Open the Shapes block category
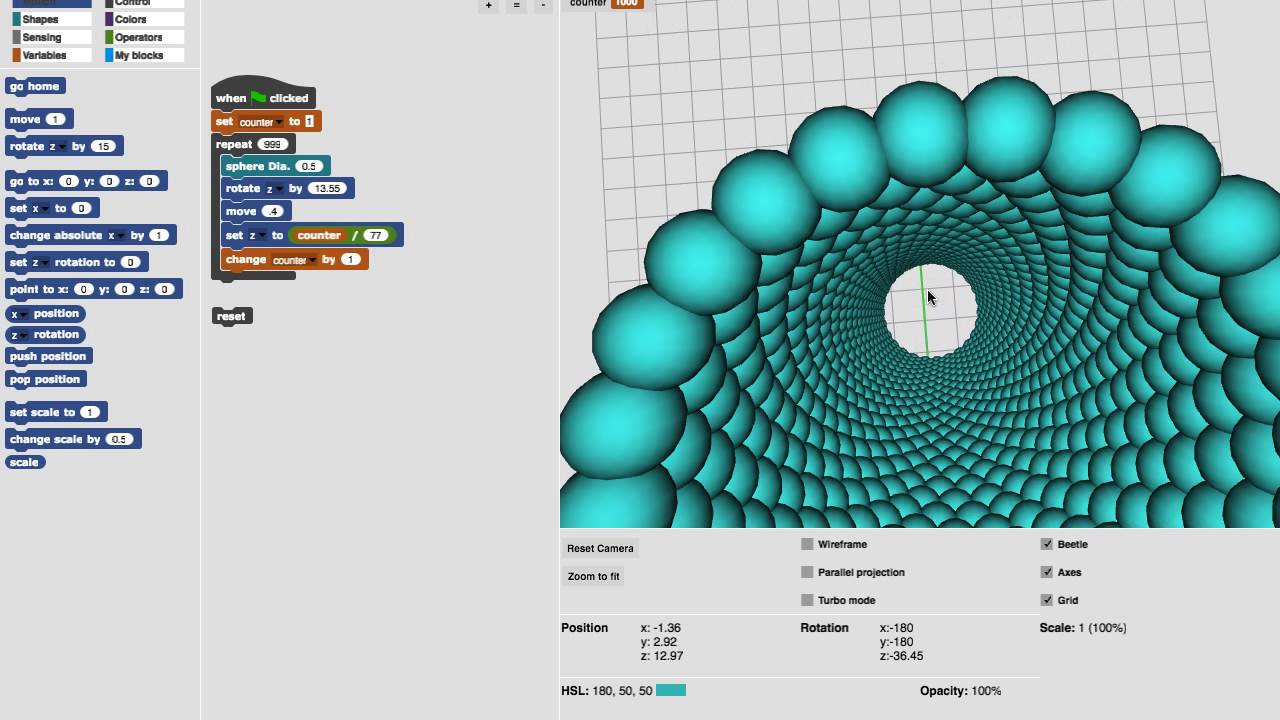This screenshot has height=720, width=1280. [40, 19]
